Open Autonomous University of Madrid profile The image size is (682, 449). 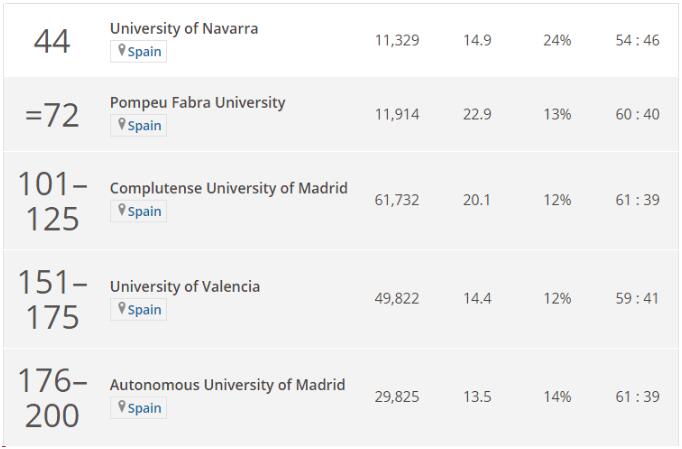point(227,384)
